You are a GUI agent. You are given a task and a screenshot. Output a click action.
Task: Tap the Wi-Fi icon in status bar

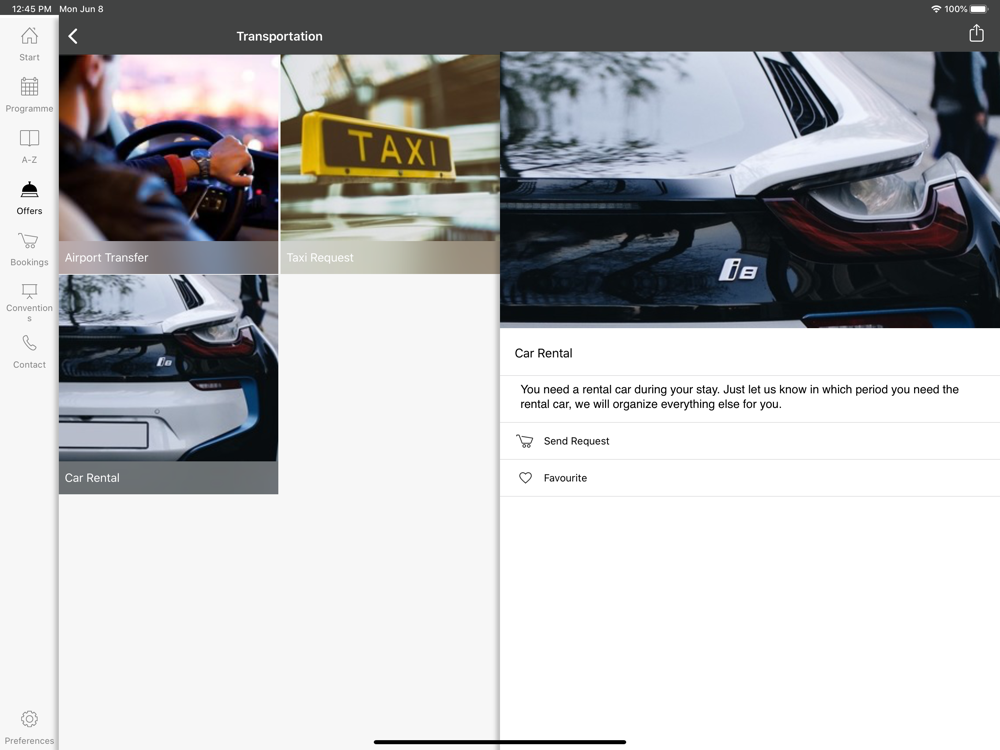pos(936,9)
